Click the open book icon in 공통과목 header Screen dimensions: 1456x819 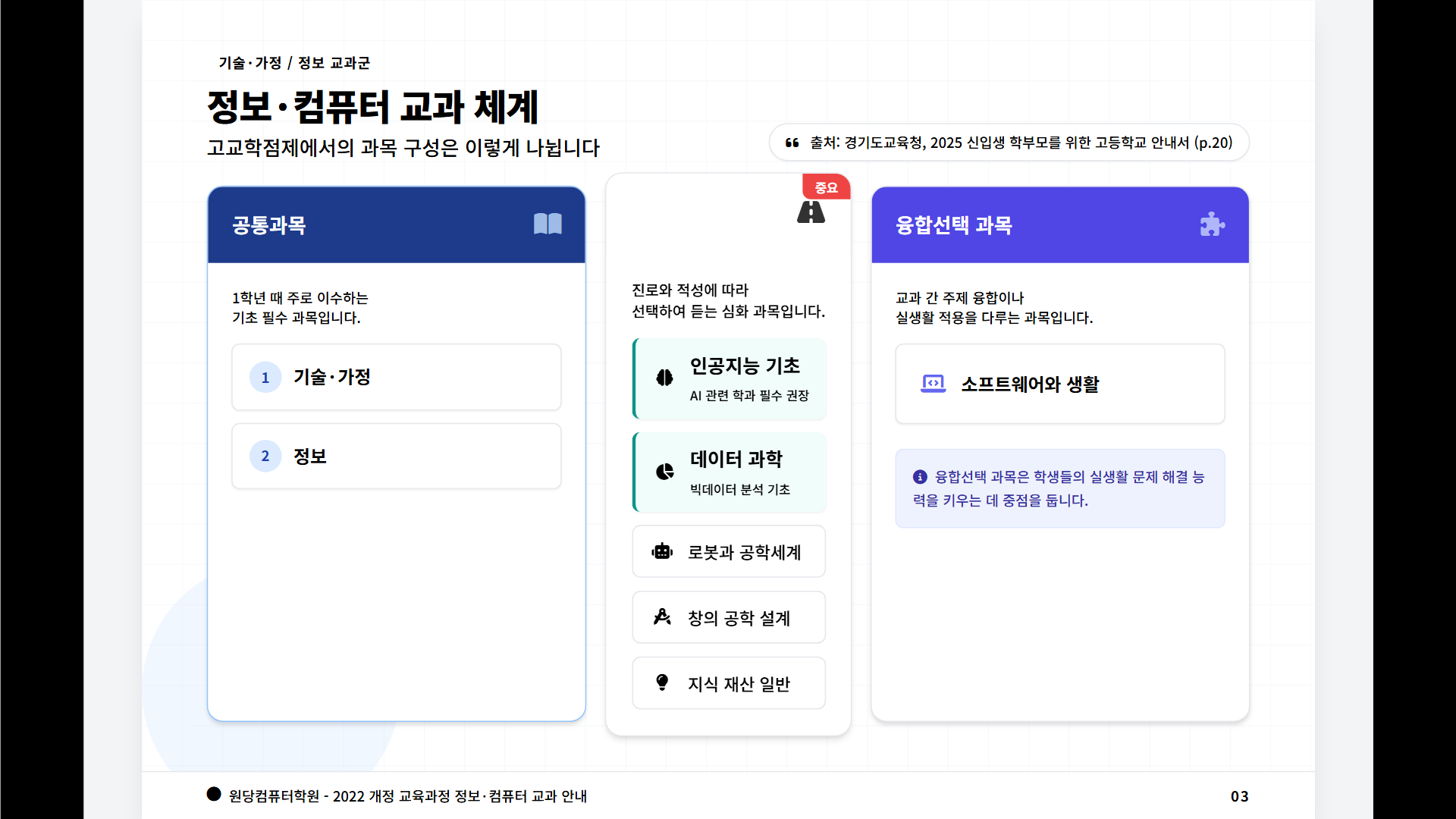point(548,224)
